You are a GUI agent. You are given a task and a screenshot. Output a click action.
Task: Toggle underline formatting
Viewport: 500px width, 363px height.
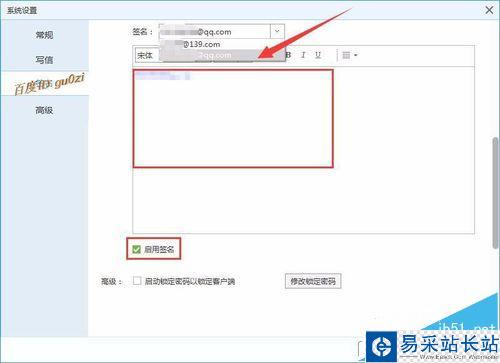318,55
